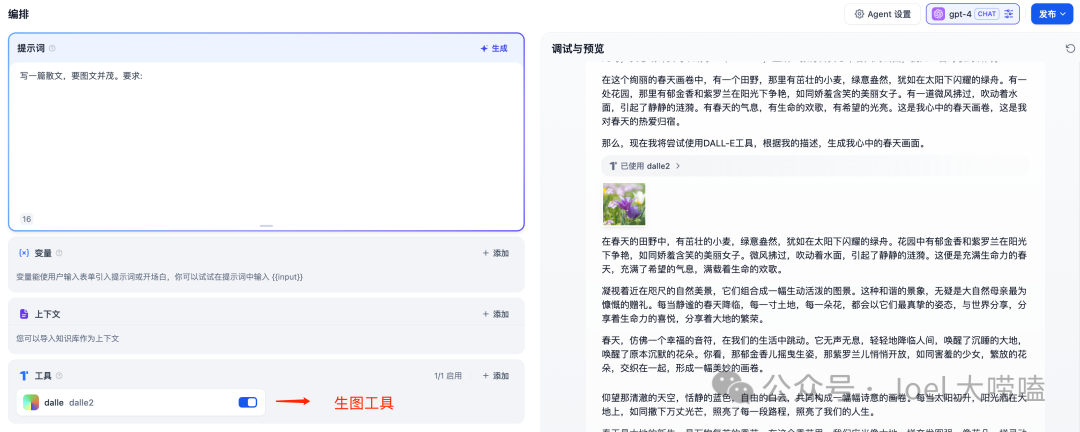Click the 变量 variable braces icon
1080x432 pixels.
click(24, 253)
